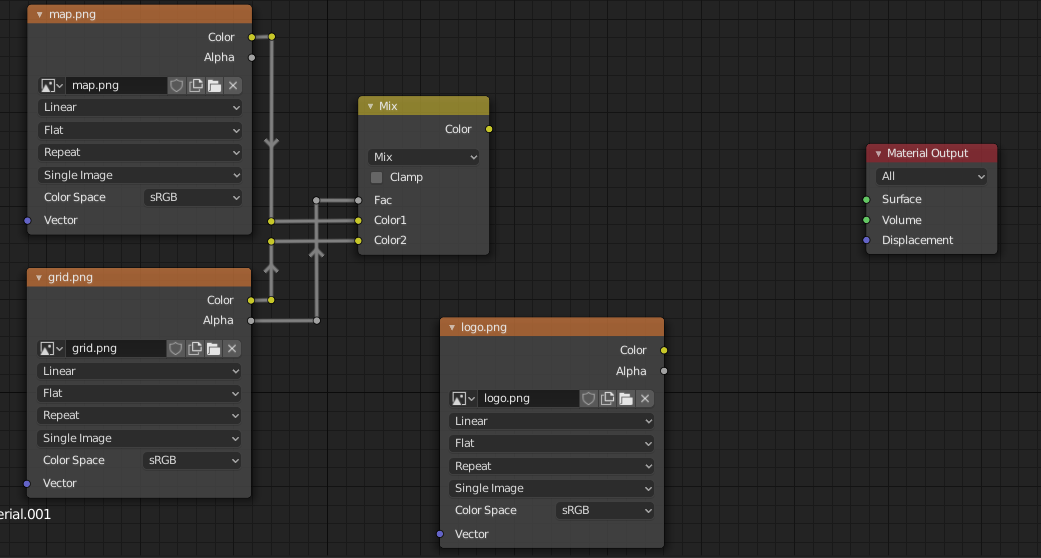Unlink logo.png image with X icon
This screenshot has height=558, width=1041.
point(645,399)
